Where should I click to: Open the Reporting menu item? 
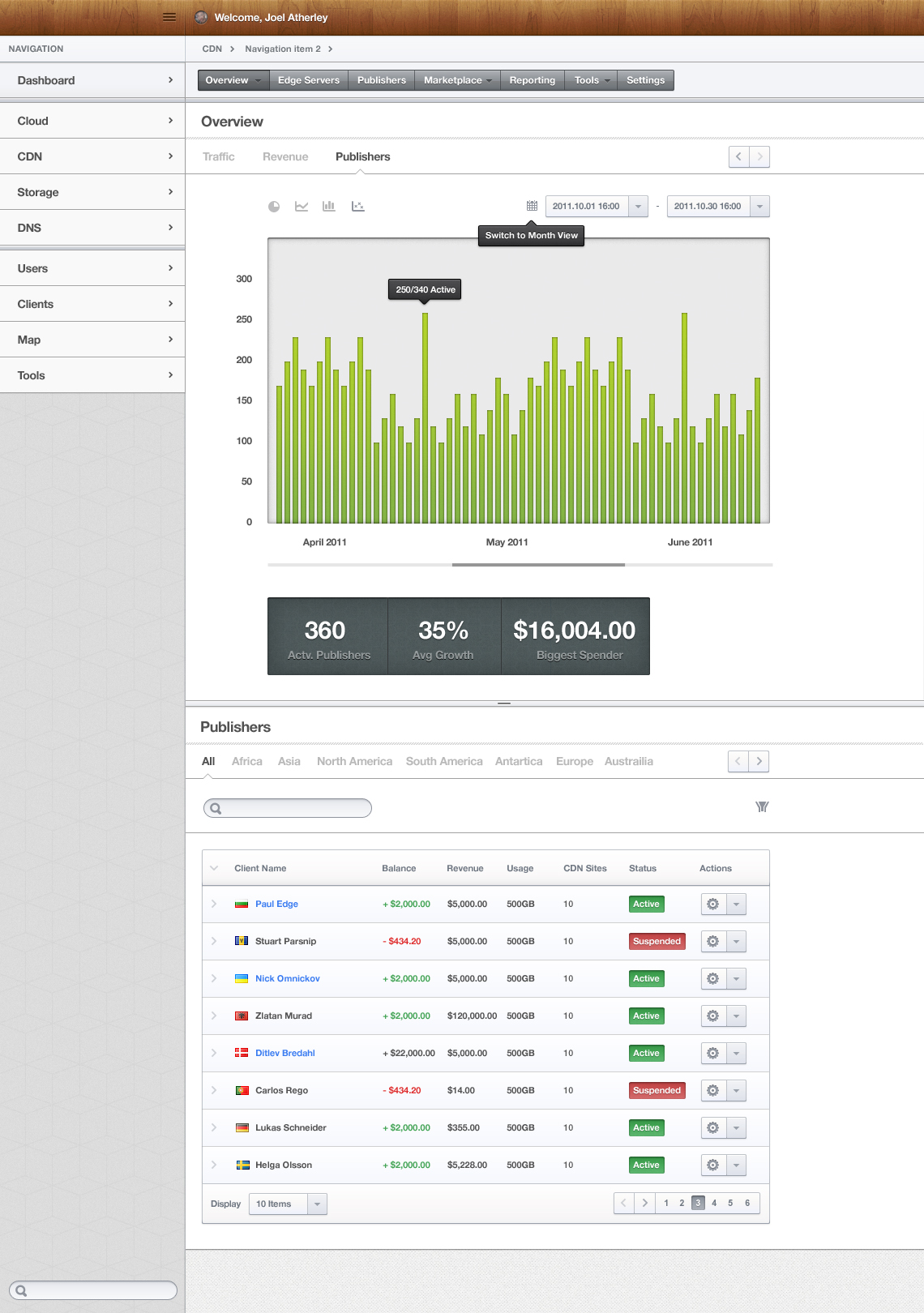pos(533,80)
